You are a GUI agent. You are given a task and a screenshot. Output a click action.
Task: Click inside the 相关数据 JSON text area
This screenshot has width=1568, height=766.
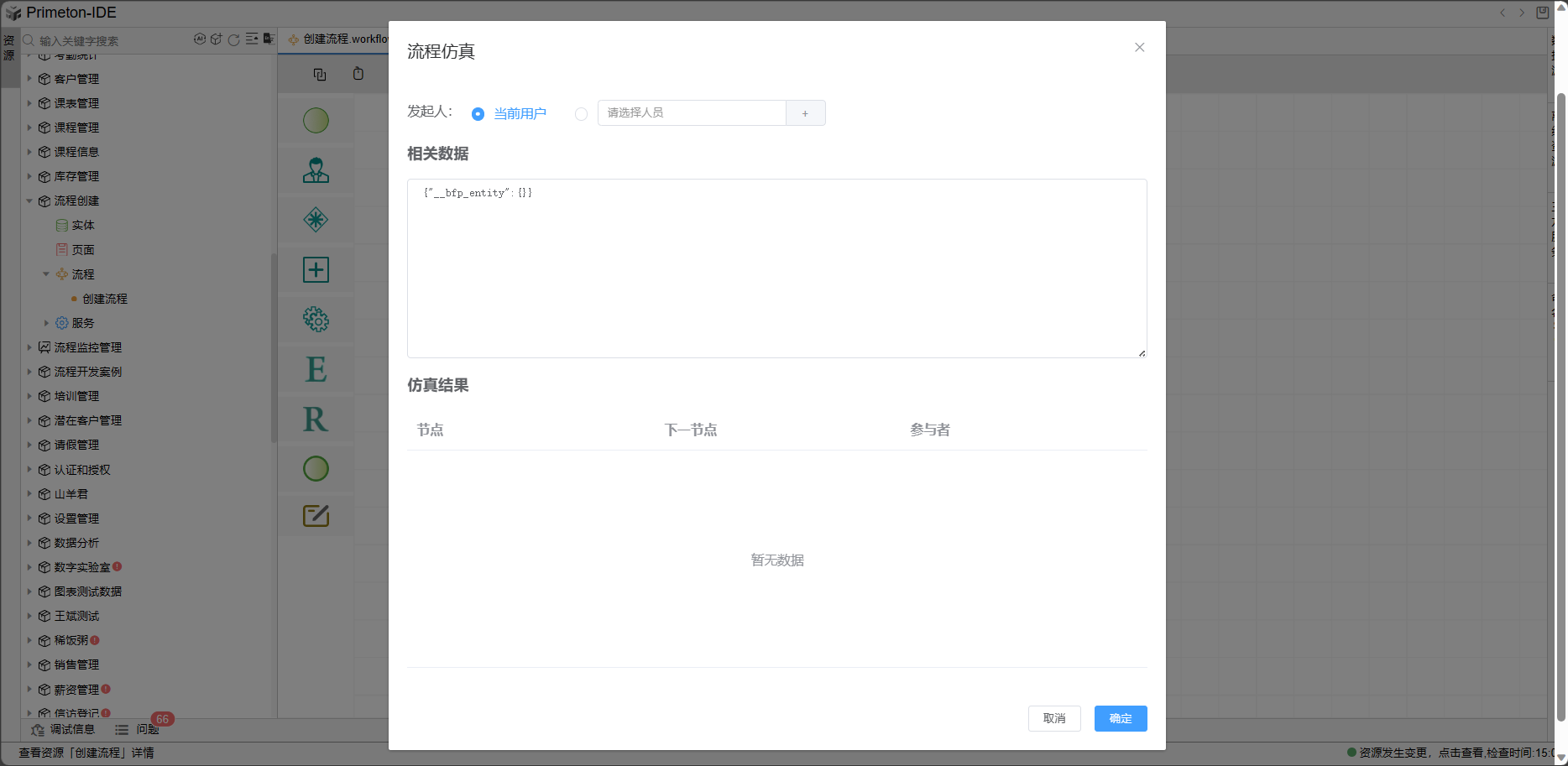[x=776, y=268]
